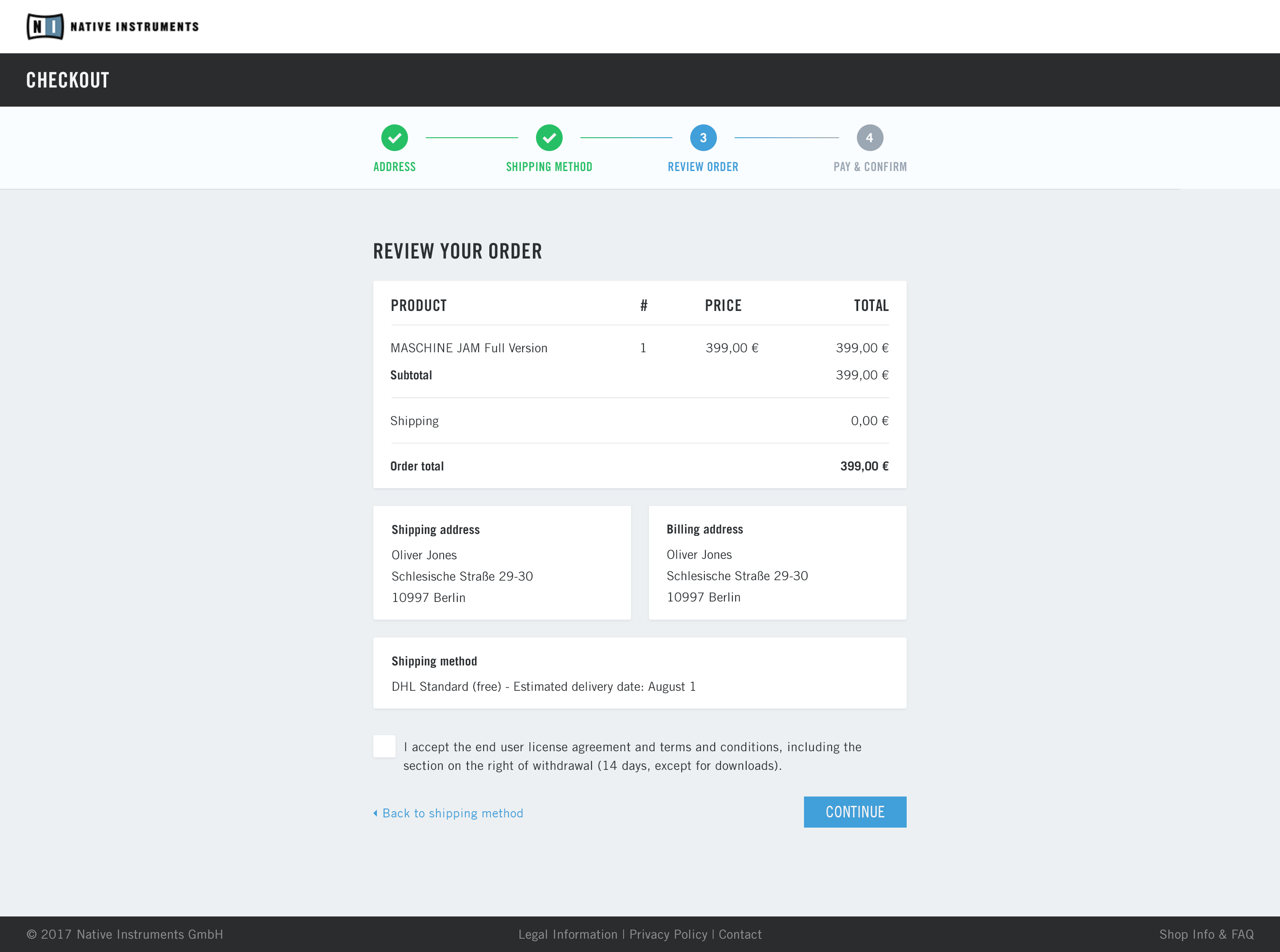Click the Order total label
This screenshot has width=1280, height=952.
[x=417, y=466]
